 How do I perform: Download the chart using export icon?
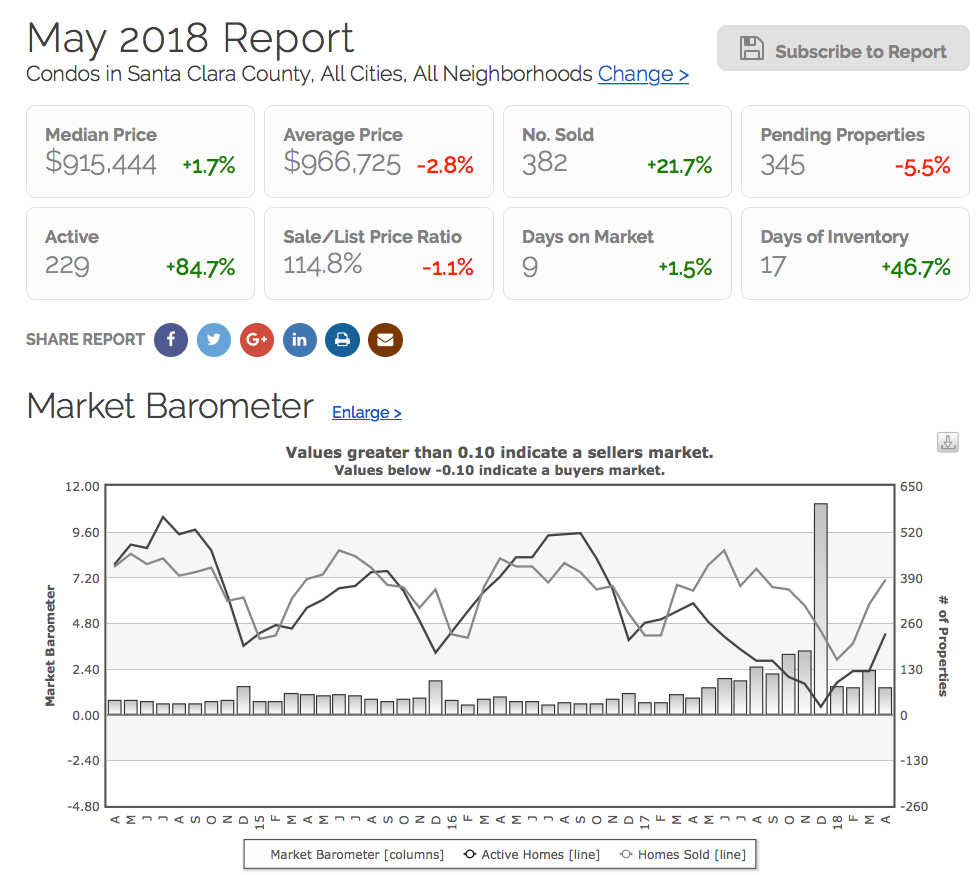point(947,442)
